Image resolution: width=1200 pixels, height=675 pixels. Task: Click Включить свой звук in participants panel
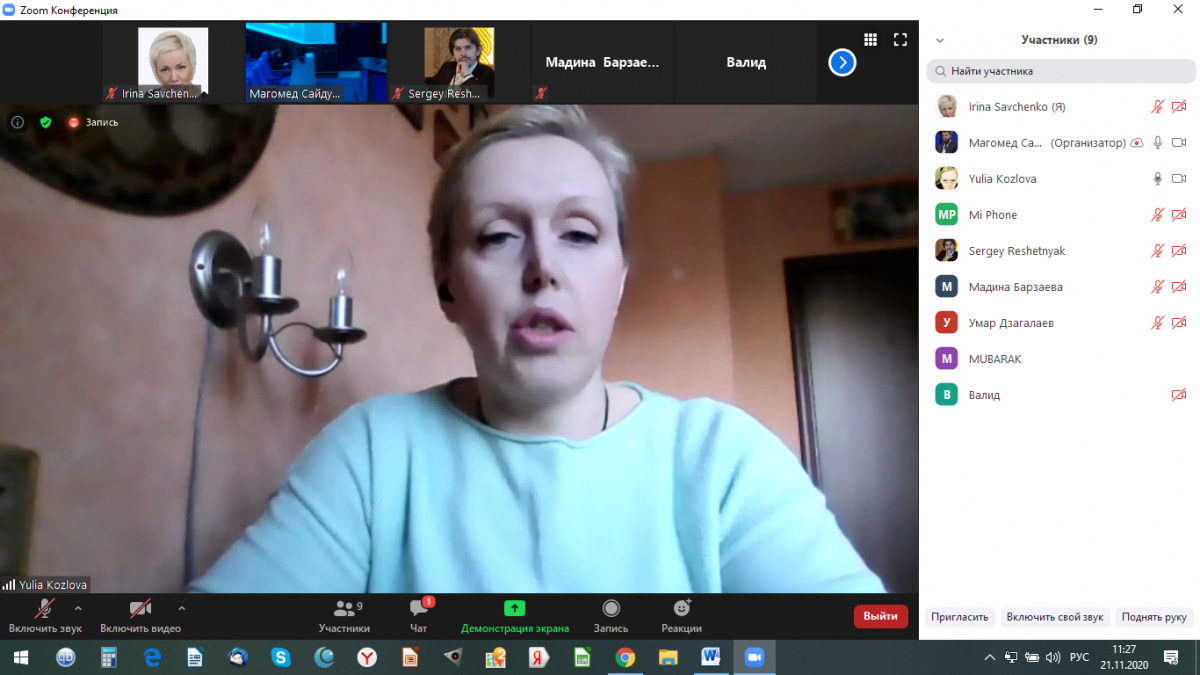click(1055, 617)
